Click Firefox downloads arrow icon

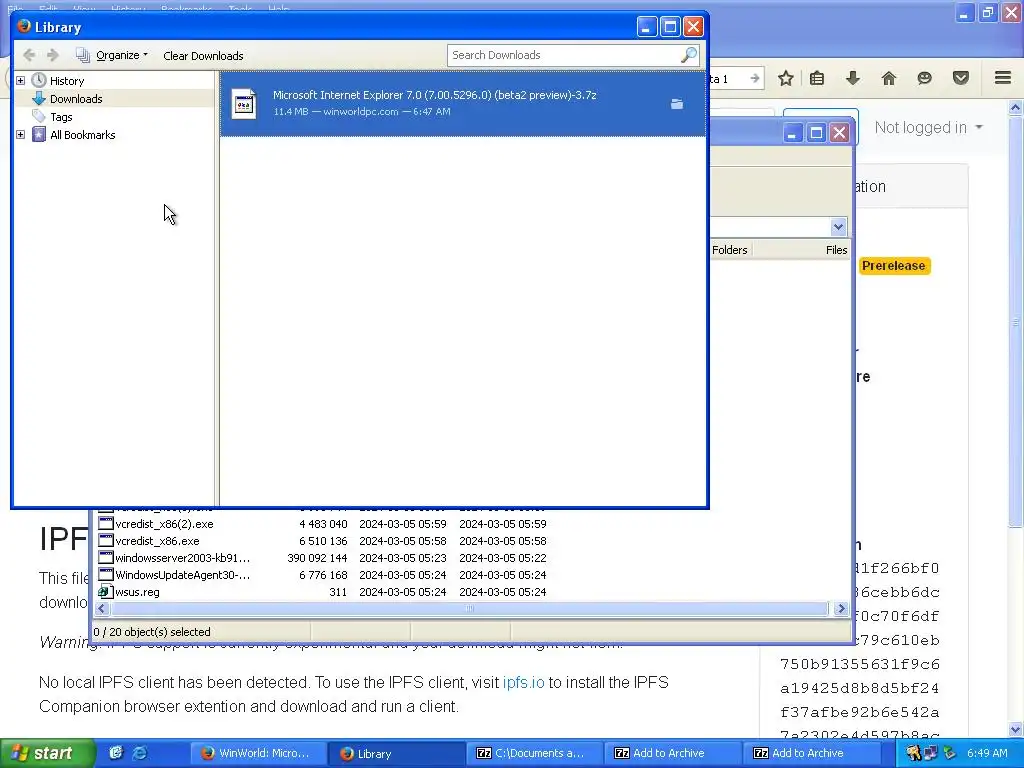[852, 78]
